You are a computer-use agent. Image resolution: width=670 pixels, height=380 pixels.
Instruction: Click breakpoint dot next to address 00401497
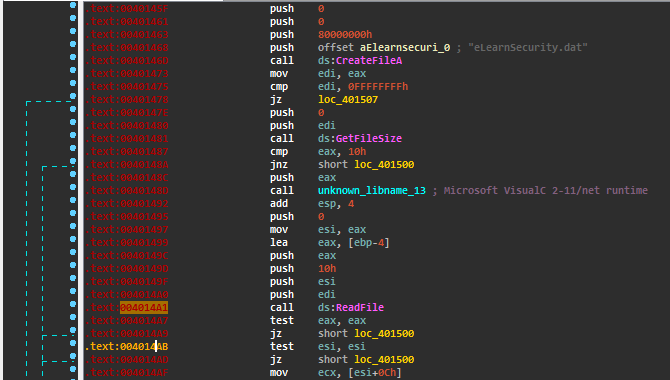pyautogui.click(x=73, y=226)
